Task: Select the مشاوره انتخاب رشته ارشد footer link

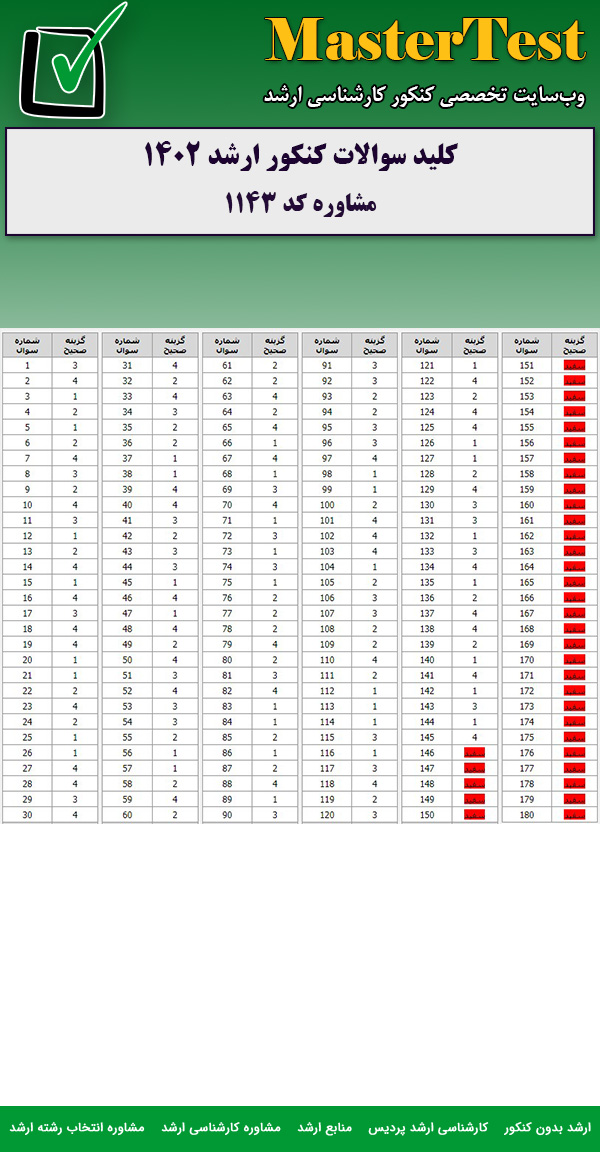Action: tap(78, 1127)
